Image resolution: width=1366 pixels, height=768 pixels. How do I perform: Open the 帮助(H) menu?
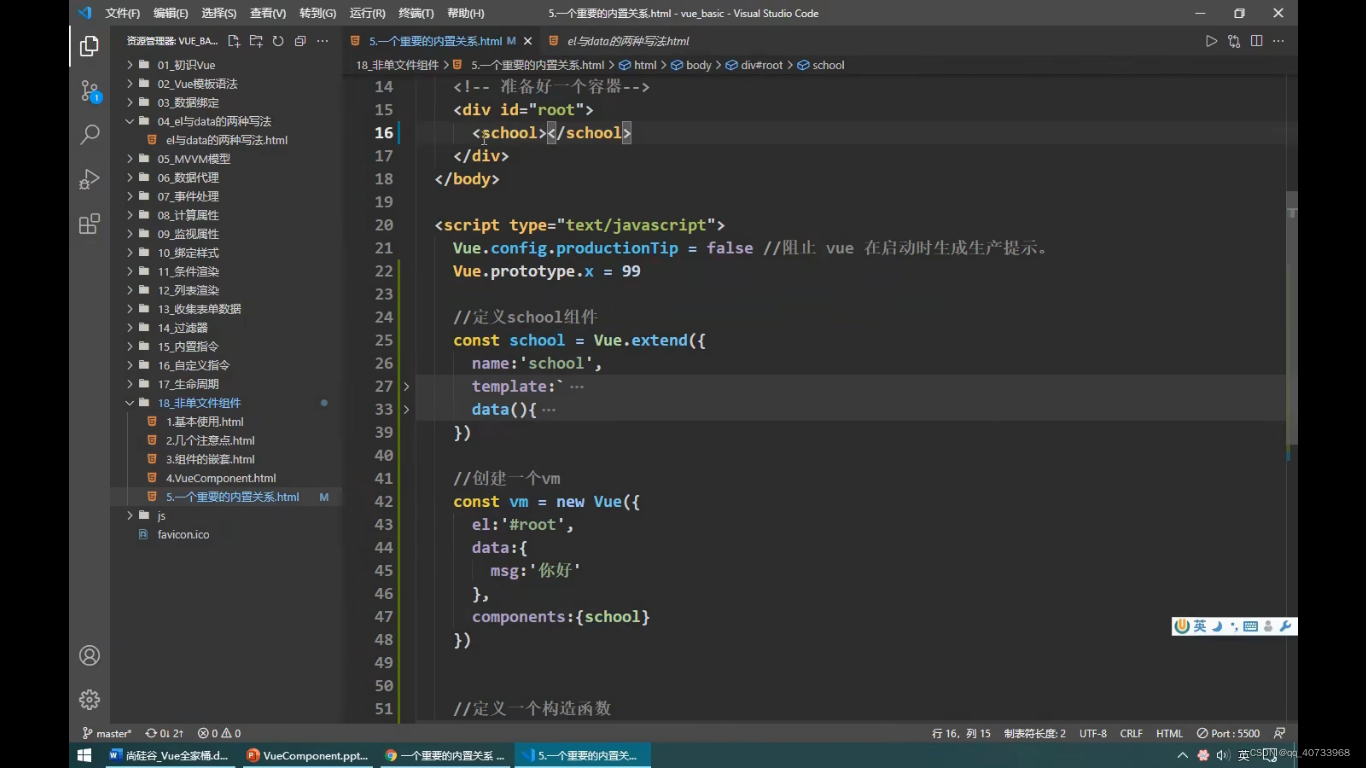click(465, 13)
